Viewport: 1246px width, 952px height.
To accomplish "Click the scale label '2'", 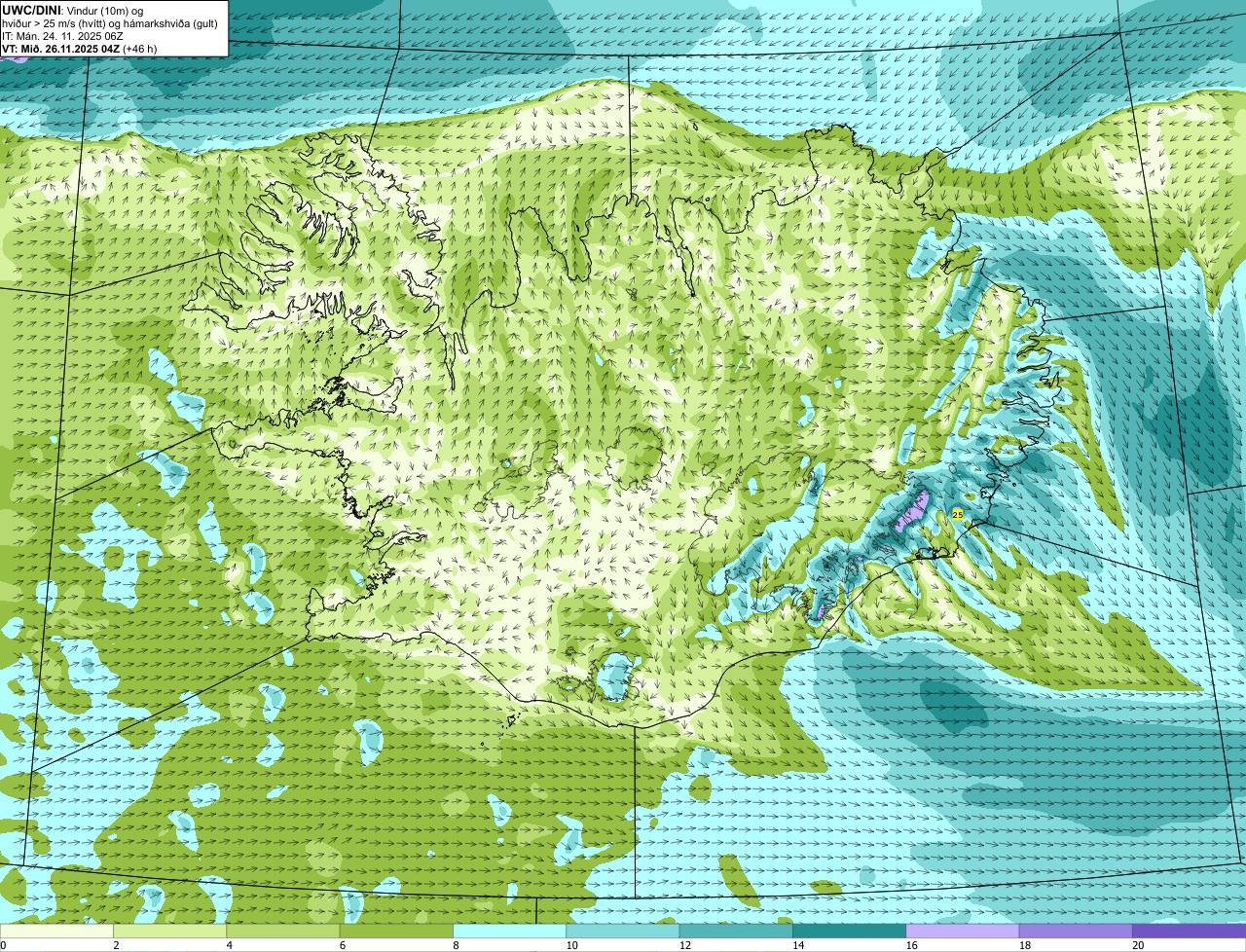I will [116, 945].
